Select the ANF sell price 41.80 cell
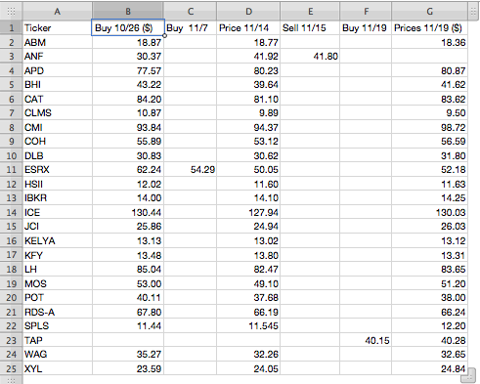This screenshot has width=480, height=384. click(x=310, y=56)
